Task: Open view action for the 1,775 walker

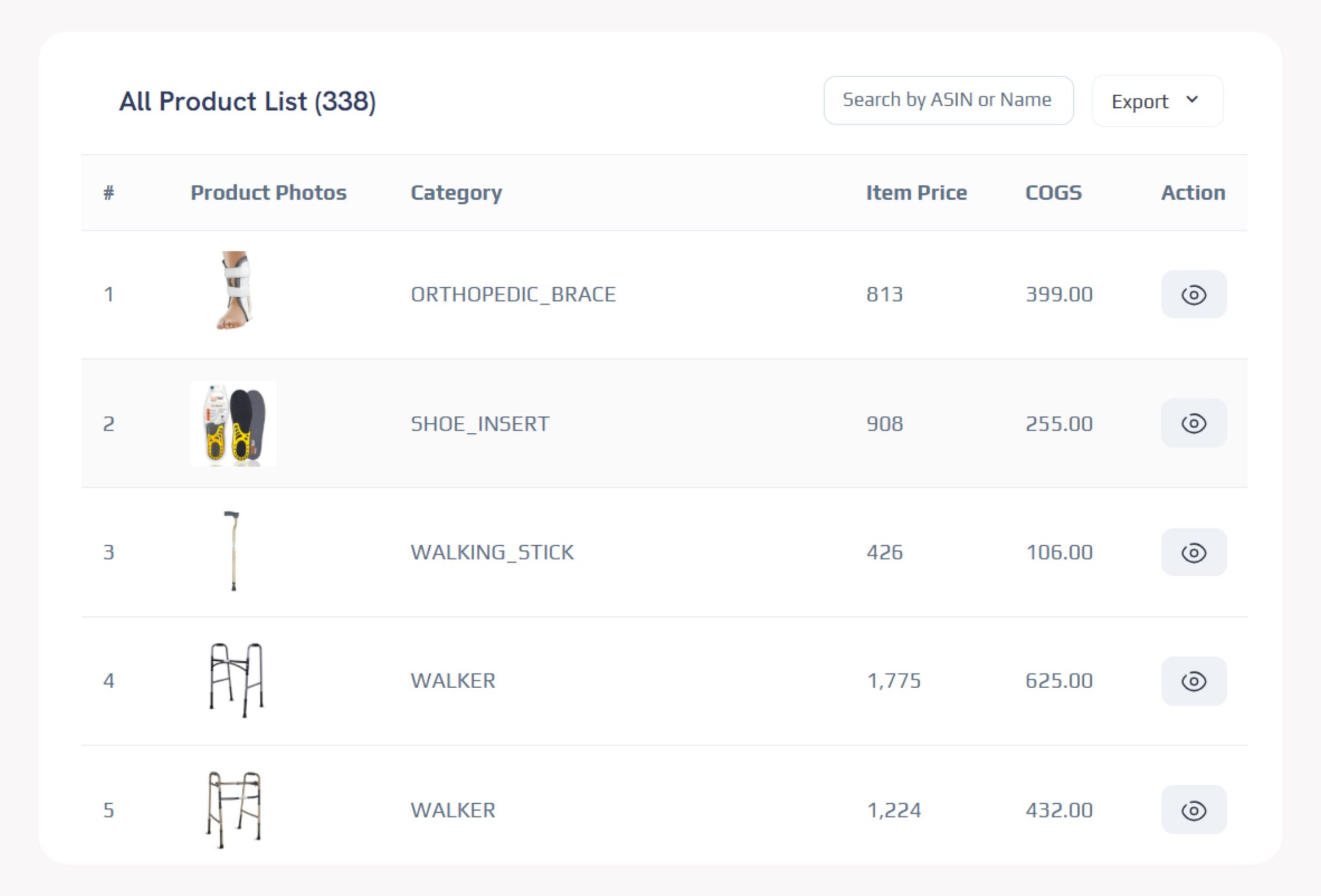Action: 1193,681
